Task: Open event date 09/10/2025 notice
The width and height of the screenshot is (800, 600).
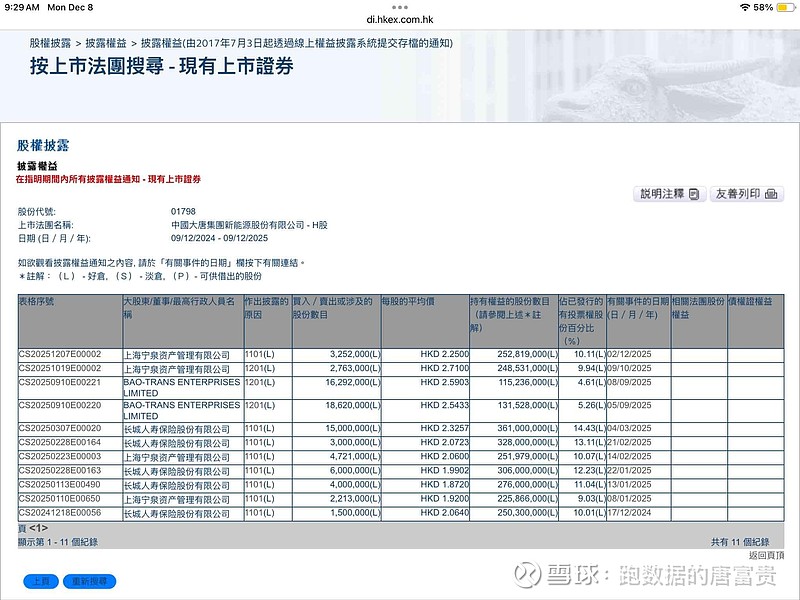Action: [x=629, y=368]
